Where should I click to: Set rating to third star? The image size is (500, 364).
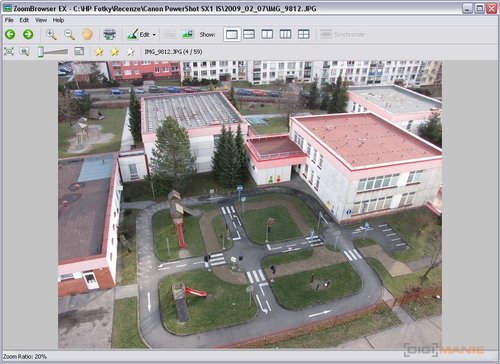[130, 51]
